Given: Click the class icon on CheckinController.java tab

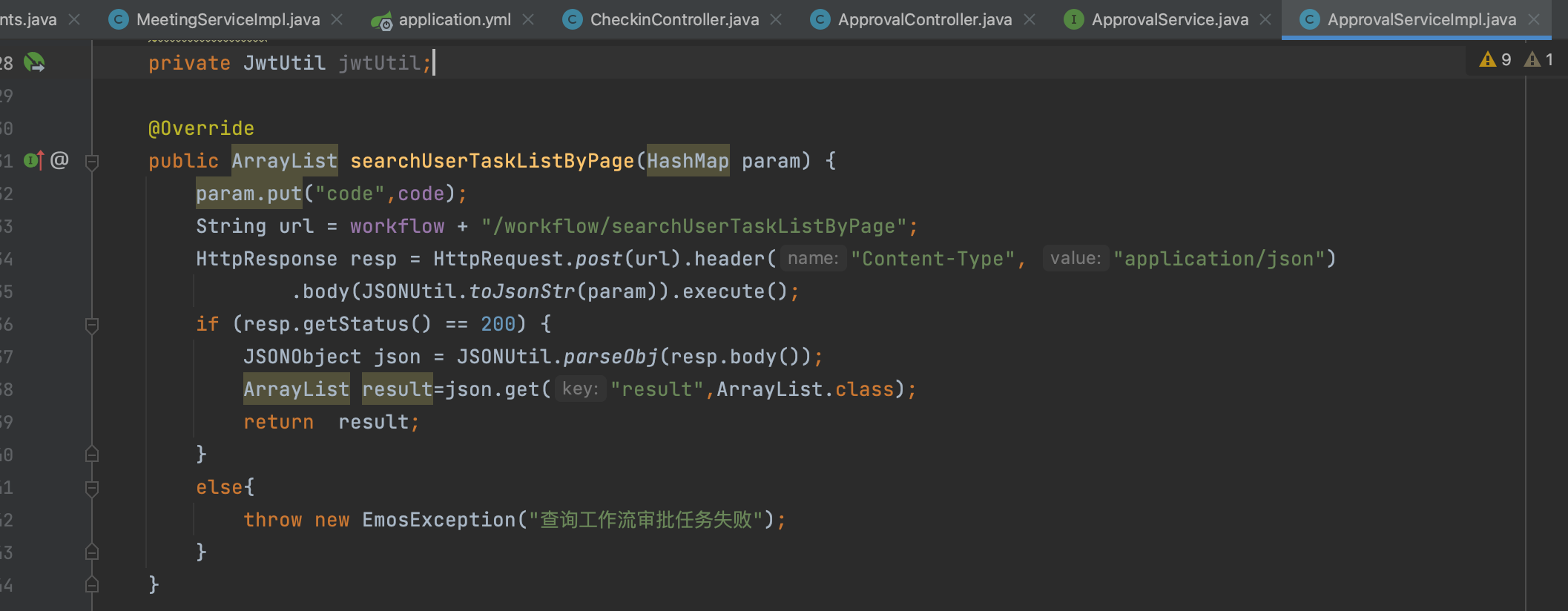Looking at the screenshot, I should coord(572,19).
